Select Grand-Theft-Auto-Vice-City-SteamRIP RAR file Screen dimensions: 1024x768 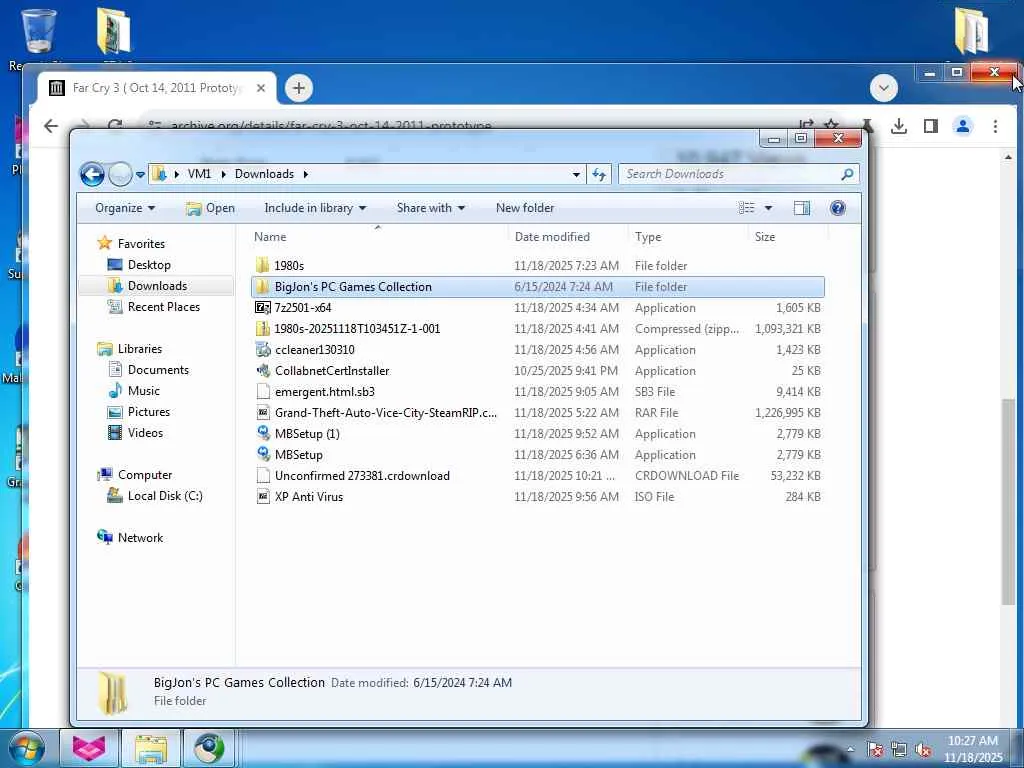[537, 412]
